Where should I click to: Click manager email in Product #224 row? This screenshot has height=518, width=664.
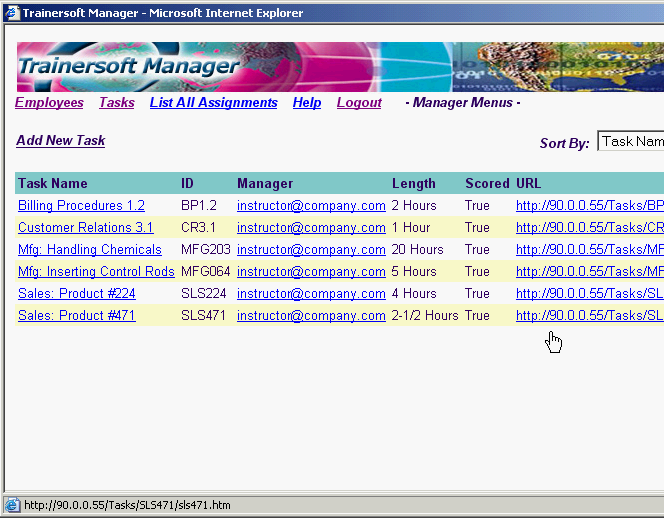[311, 294]
